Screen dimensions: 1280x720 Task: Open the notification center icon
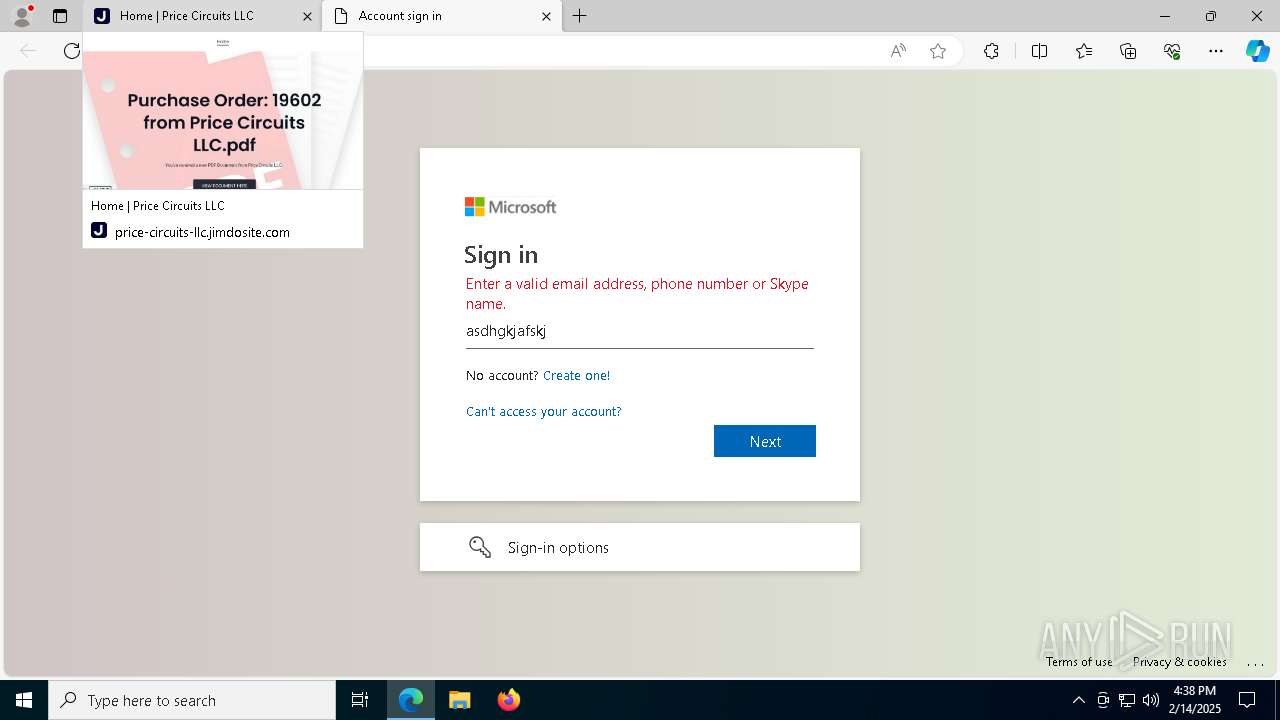click(1248, 700)
